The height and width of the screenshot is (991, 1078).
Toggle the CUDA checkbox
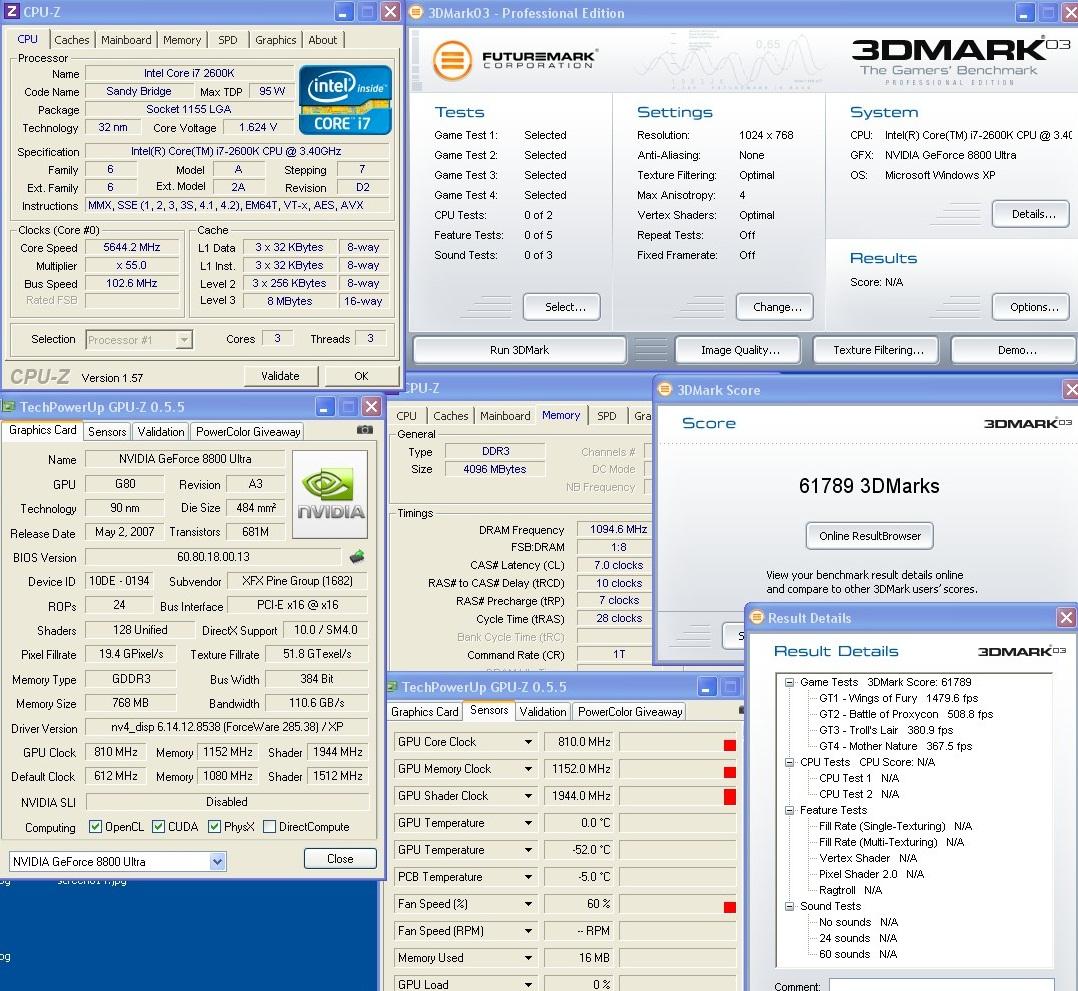(x=158, y=827)
